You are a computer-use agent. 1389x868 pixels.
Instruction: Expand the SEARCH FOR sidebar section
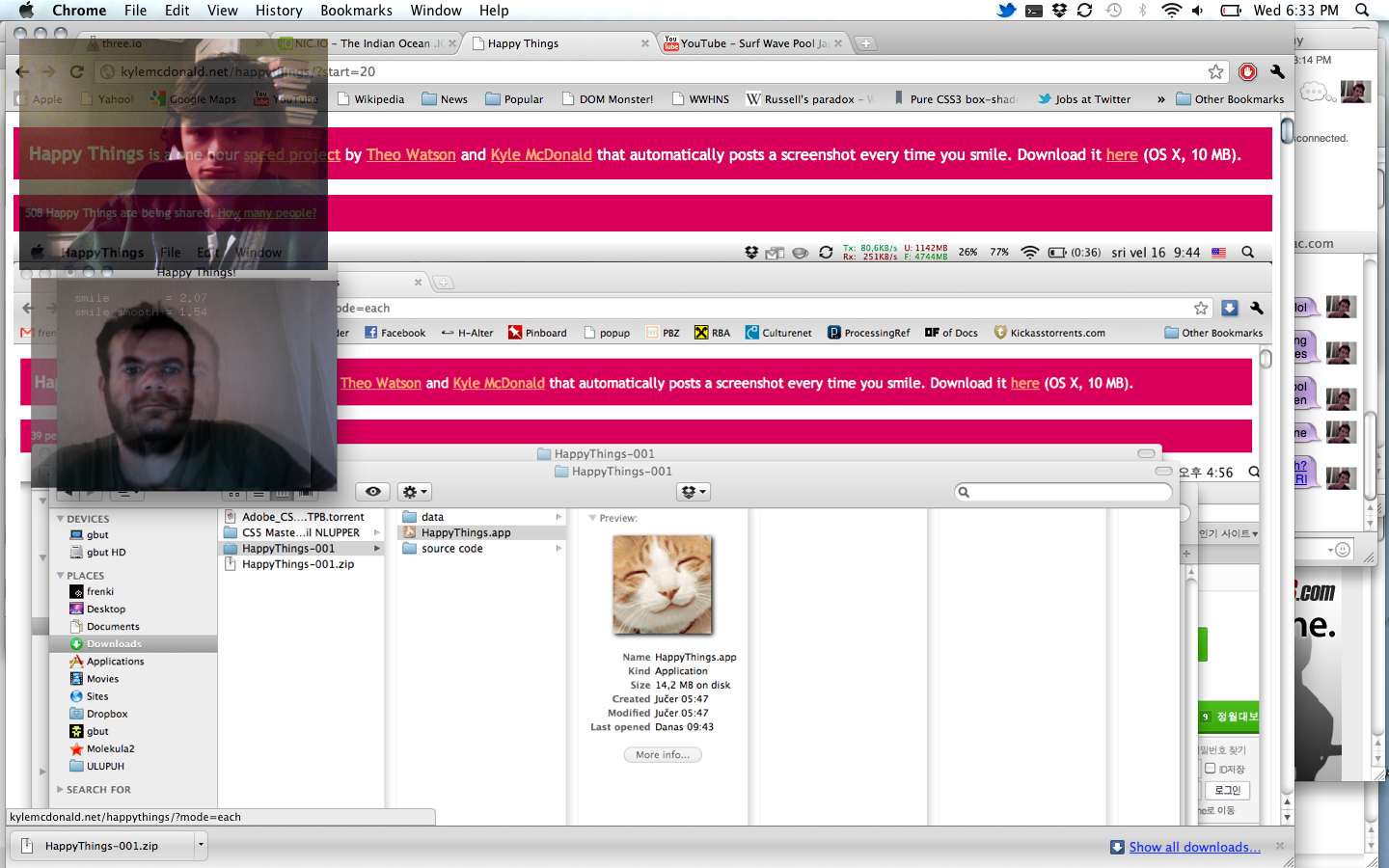point(60,790)
